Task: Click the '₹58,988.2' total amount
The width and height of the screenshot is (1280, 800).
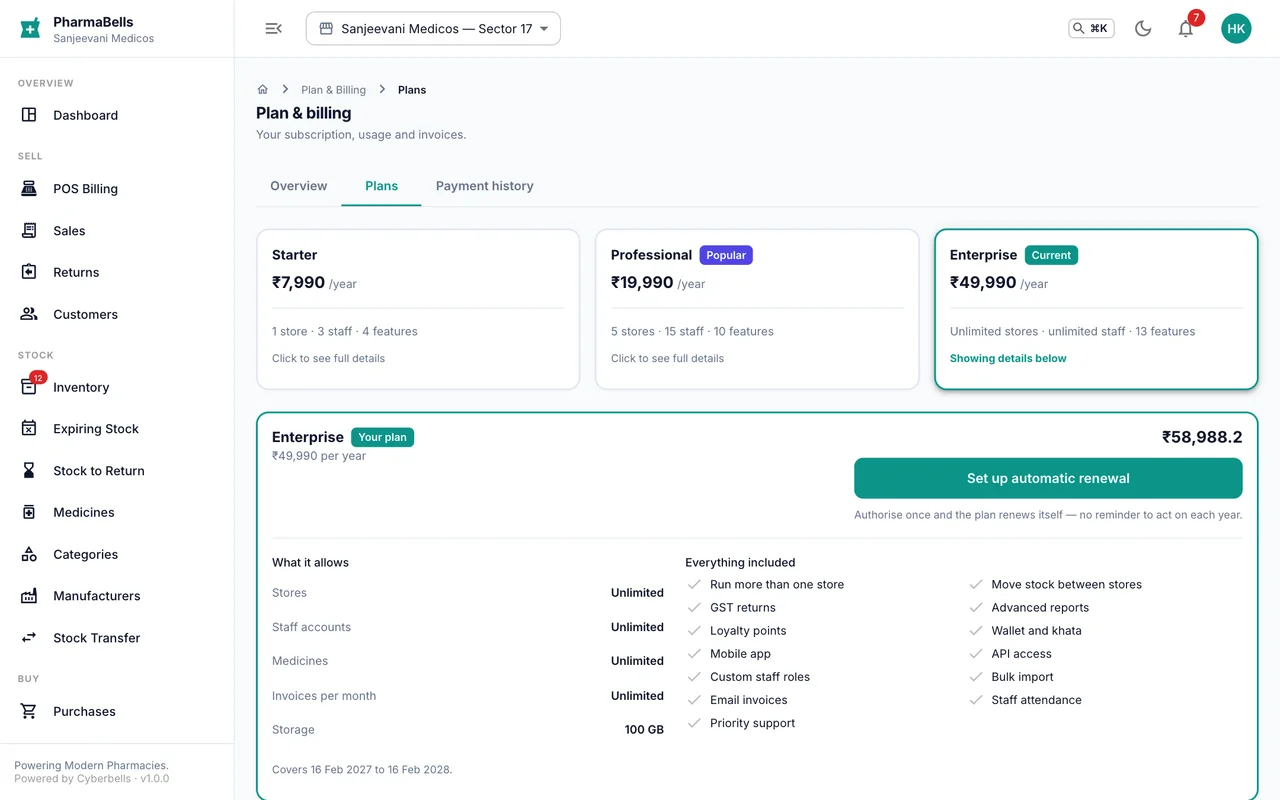Action: pos(1202,437)
